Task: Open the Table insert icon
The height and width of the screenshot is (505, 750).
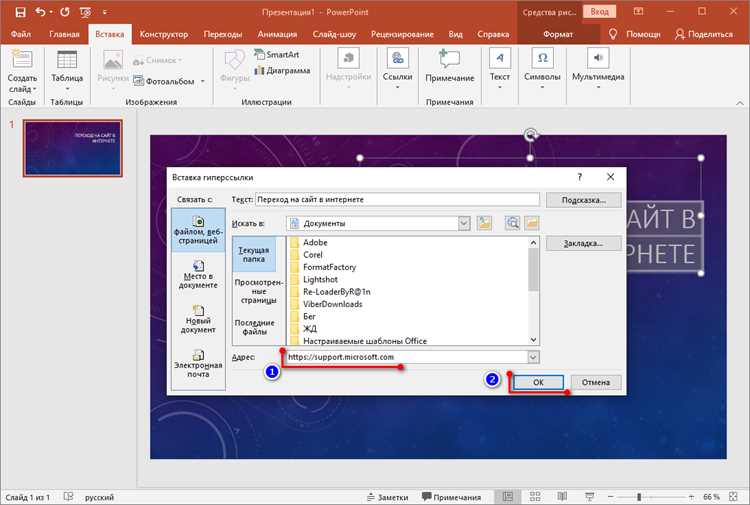Action: tap(67, 60)
